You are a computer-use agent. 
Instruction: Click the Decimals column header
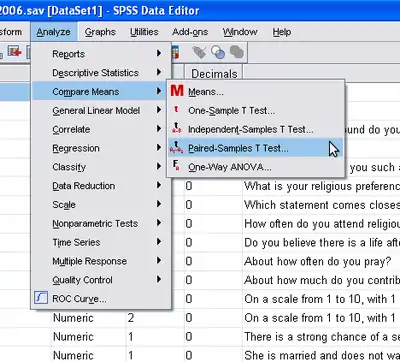[214, 74]
